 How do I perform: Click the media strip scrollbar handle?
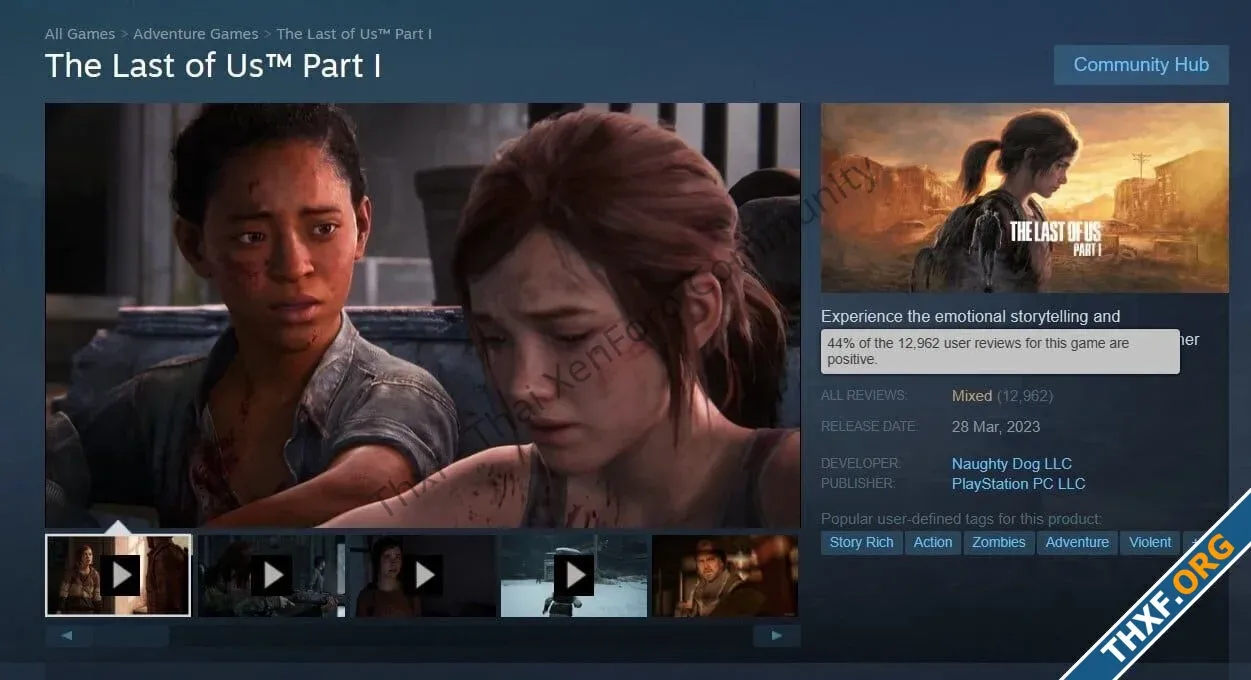tap(130, 635)
